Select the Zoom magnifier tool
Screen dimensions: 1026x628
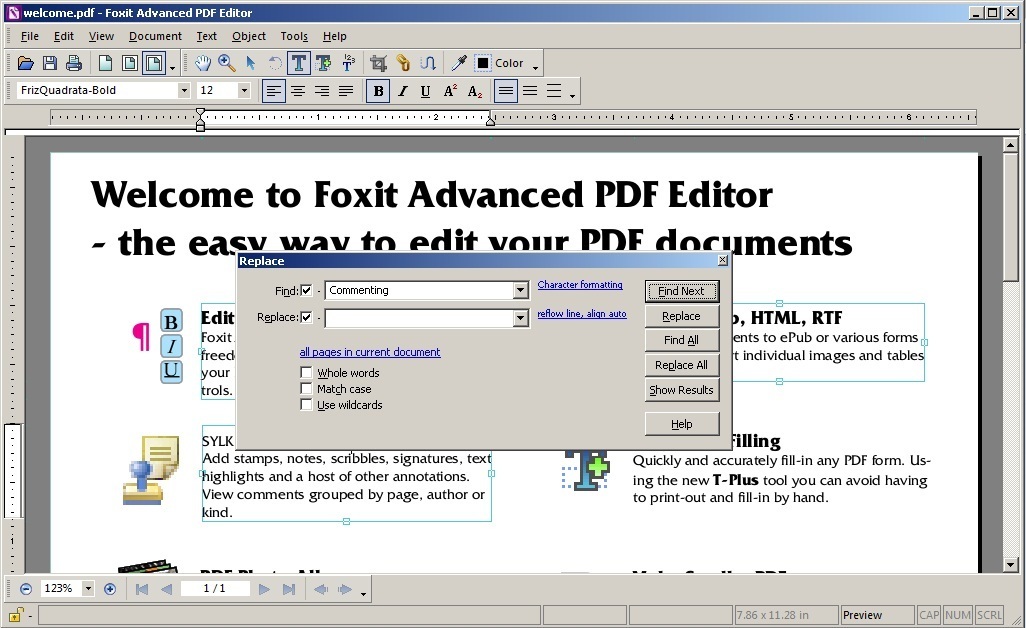[227, 63]
